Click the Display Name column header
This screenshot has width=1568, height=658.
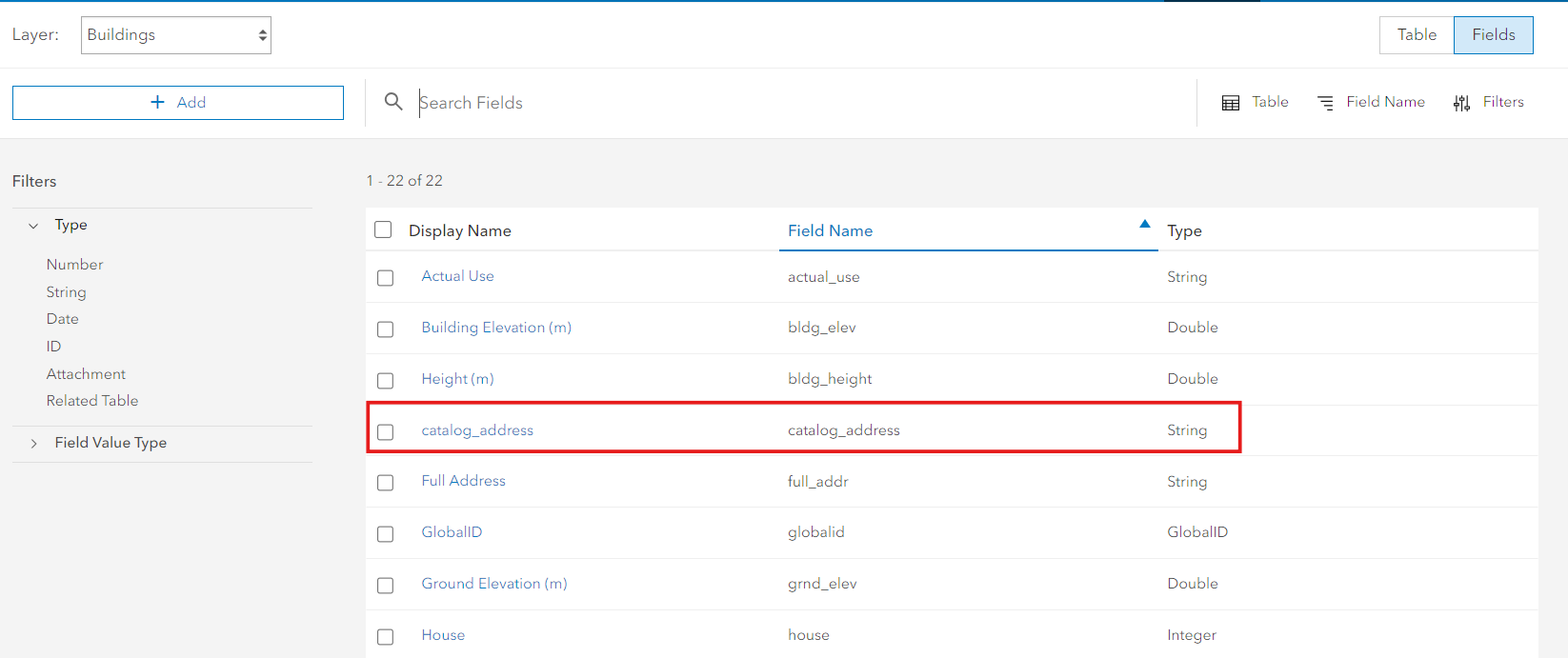[459, 230]
